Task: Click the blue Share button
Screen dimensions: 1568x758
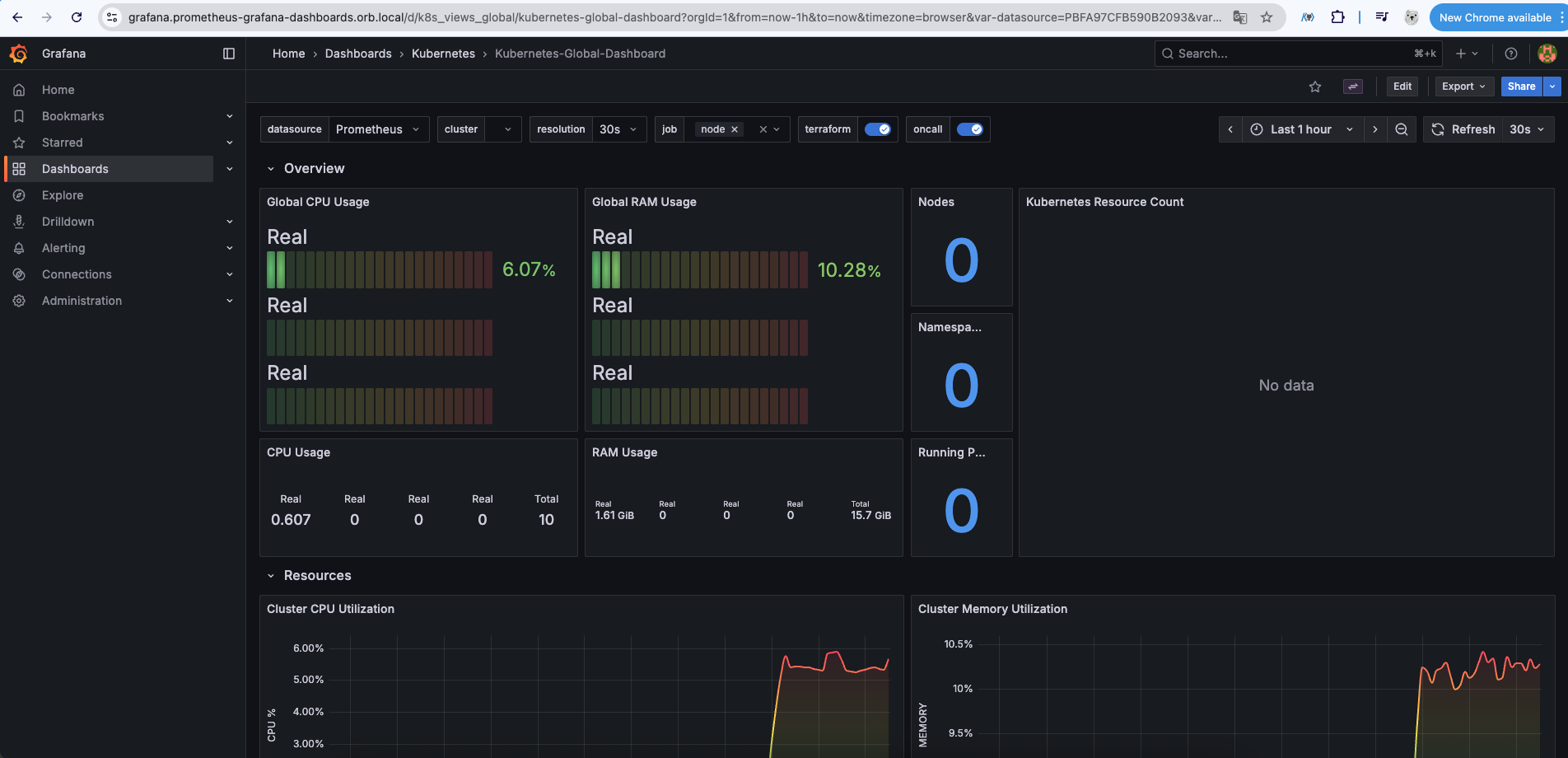Action: pos(1521,87)
